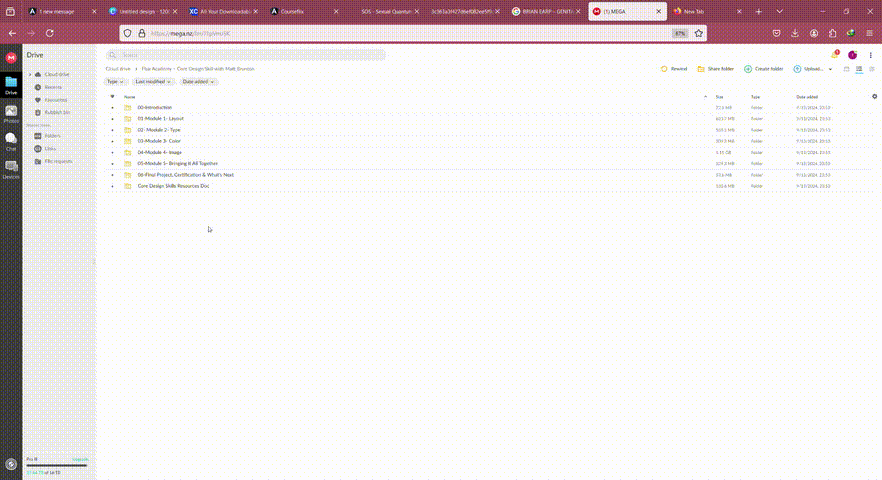Open the Last modified filter dropdown

(x=152, y=82)
